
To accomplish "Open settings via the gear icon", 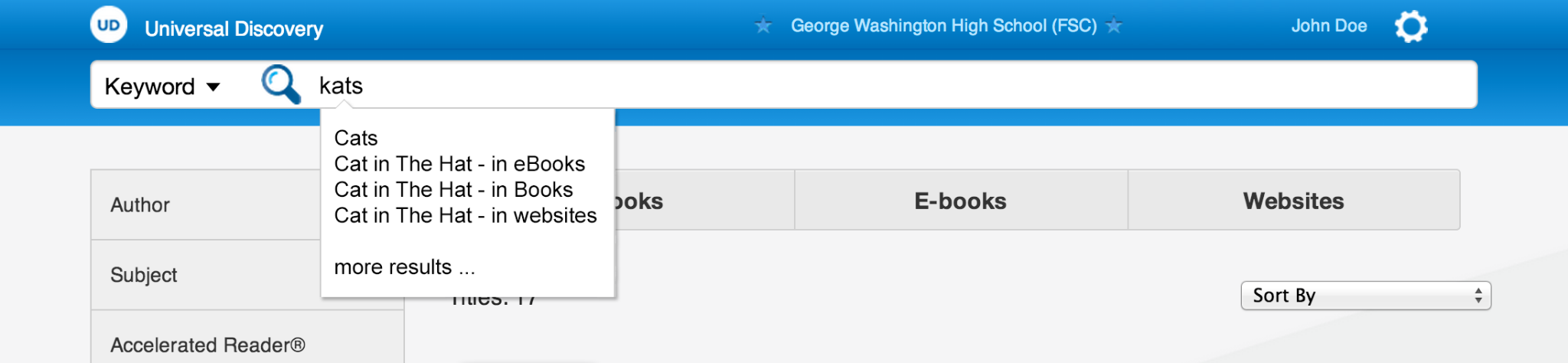I will [x=1411, y=27].
